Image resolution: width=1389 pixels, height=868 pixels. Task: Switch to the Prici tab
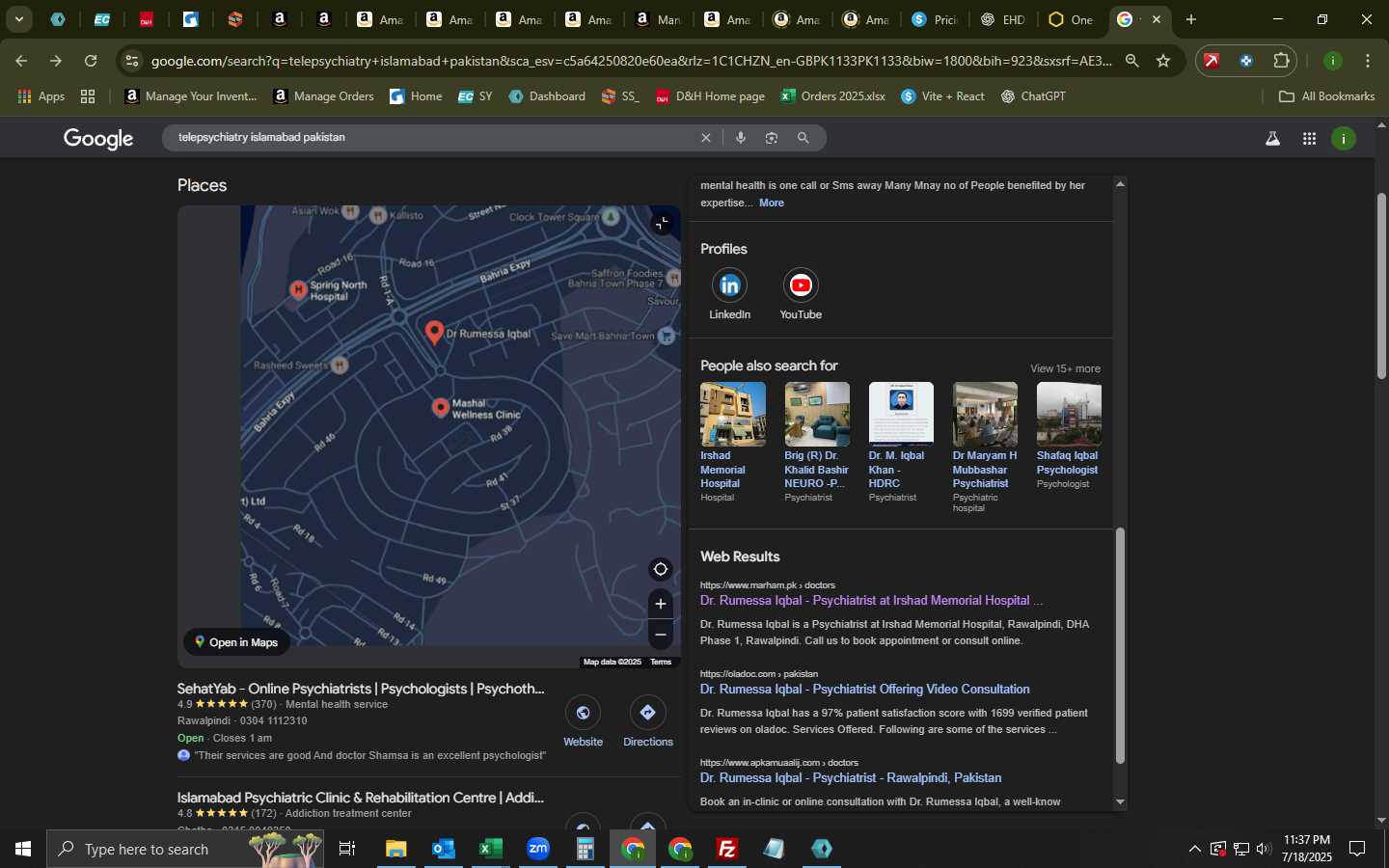click(934, 19)
